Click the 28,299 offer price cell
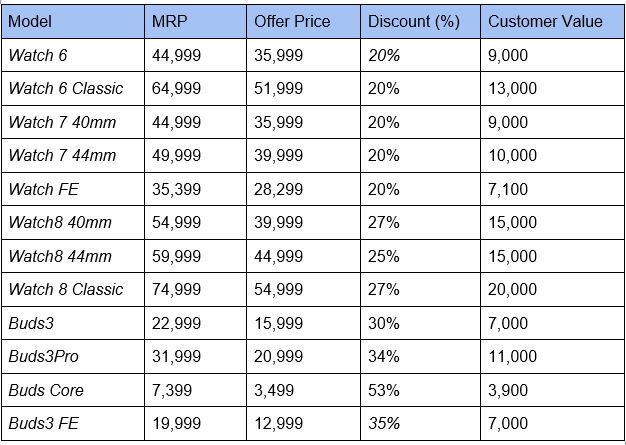 (279, 189)
